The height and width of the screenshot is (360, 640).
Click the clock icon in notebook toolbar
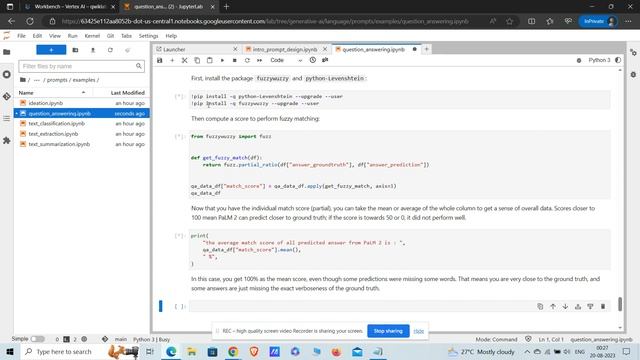point(313,60)
